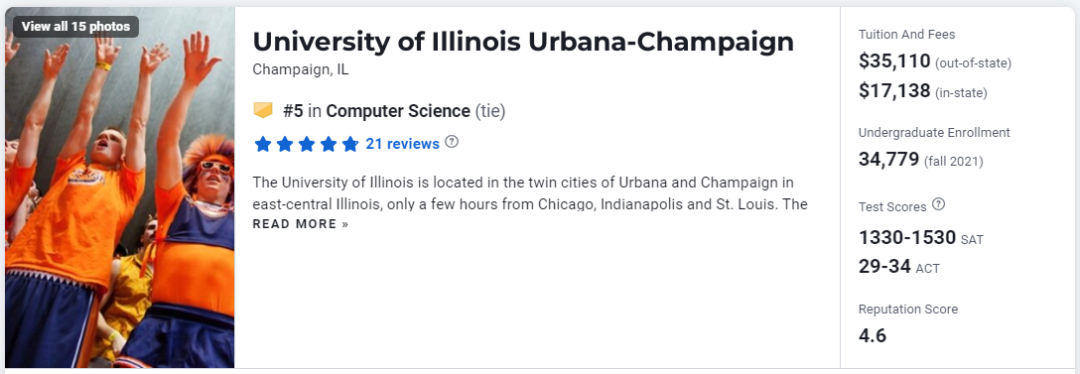Click the 4.6 reputation score value

(x=872, y=336)
